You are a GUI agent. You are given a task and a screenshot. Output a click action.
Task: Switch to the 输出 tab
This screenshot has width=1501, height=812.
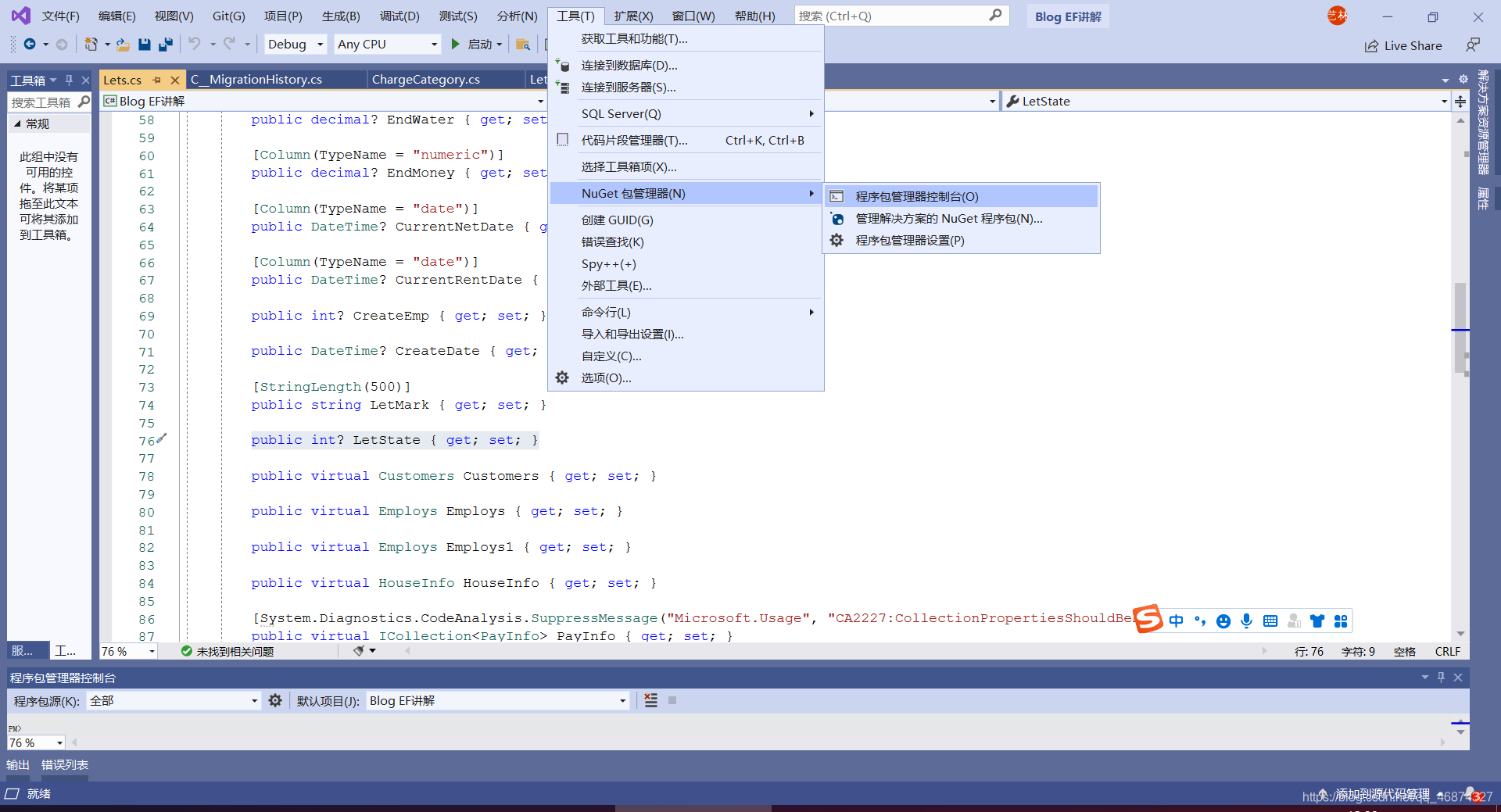pos(18,765)
